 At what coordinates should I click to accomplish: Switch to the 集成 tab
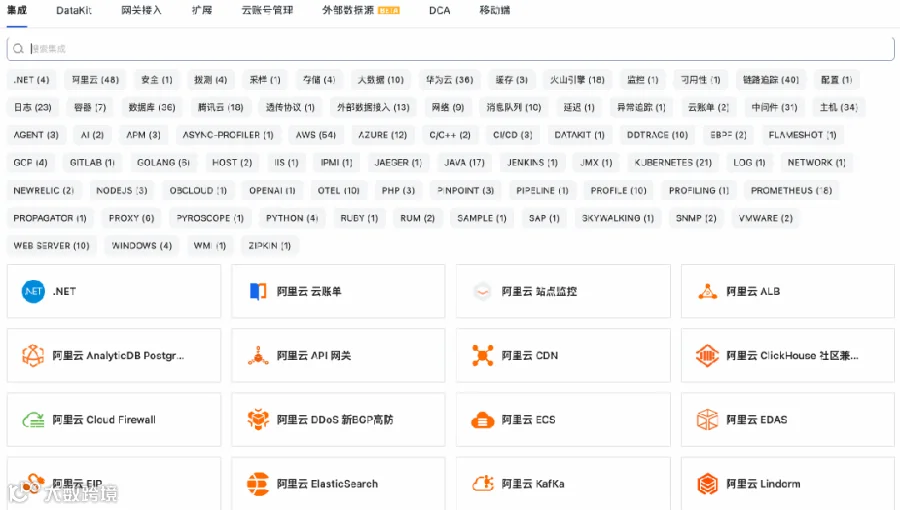click(17, 10)
